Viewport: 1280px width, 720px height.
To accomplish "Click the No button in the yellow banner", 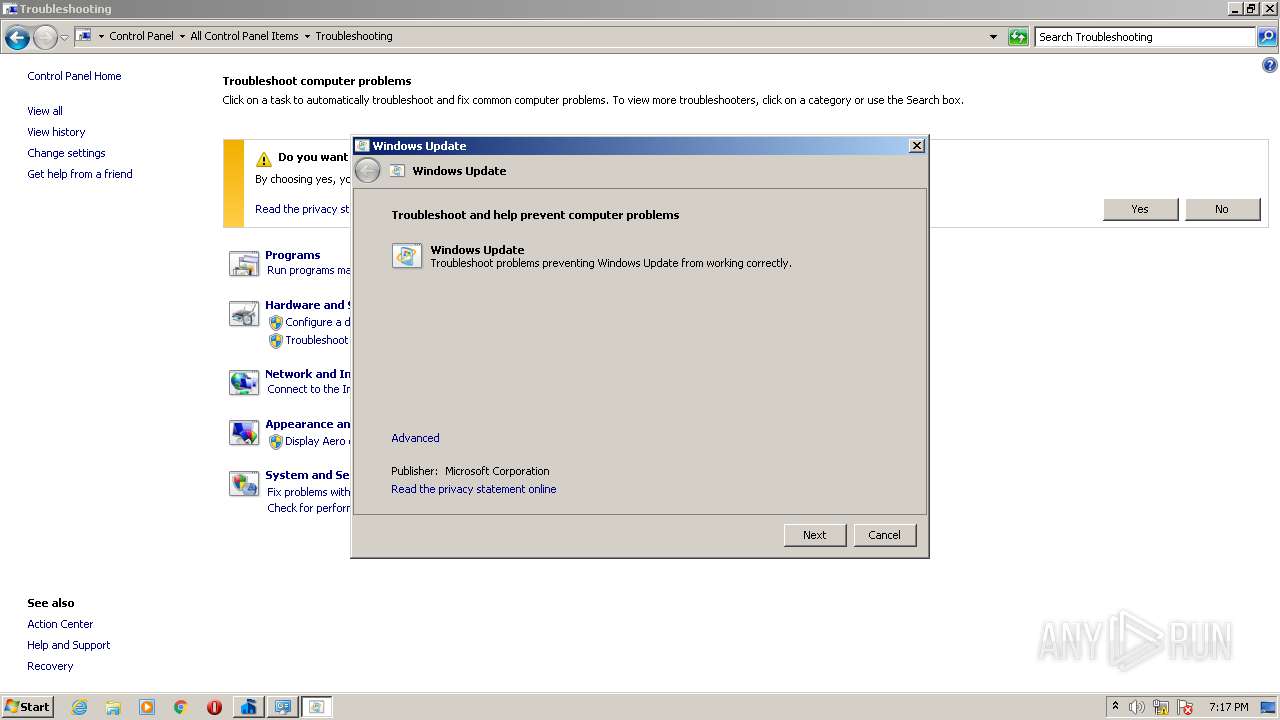I will pos(1222,209).
